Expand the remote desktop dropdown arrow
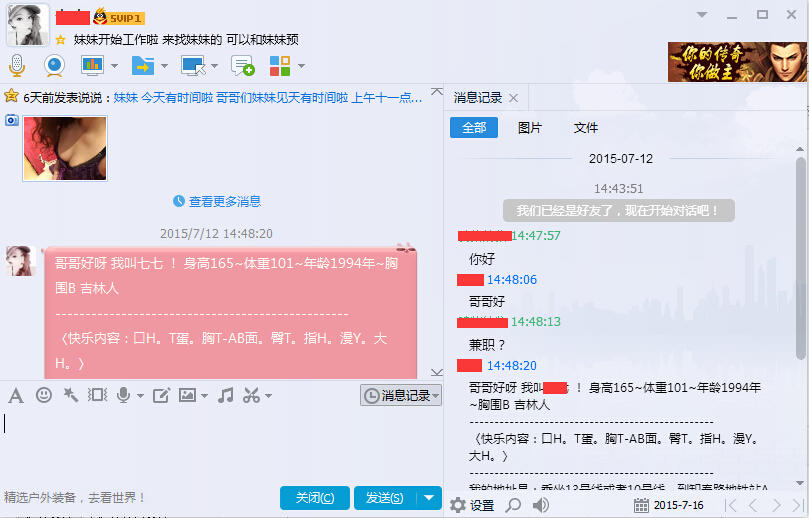Image resolution: width=809 pixels, height=518 pixels. point(214,66)
